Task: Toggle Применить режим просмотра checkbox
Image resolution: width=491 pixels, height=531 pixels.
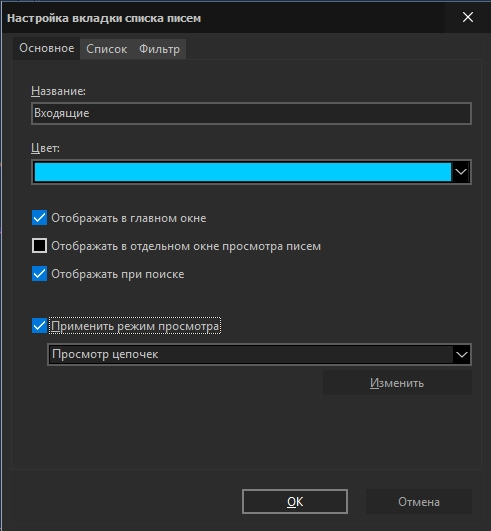Action: coord(39,326)
